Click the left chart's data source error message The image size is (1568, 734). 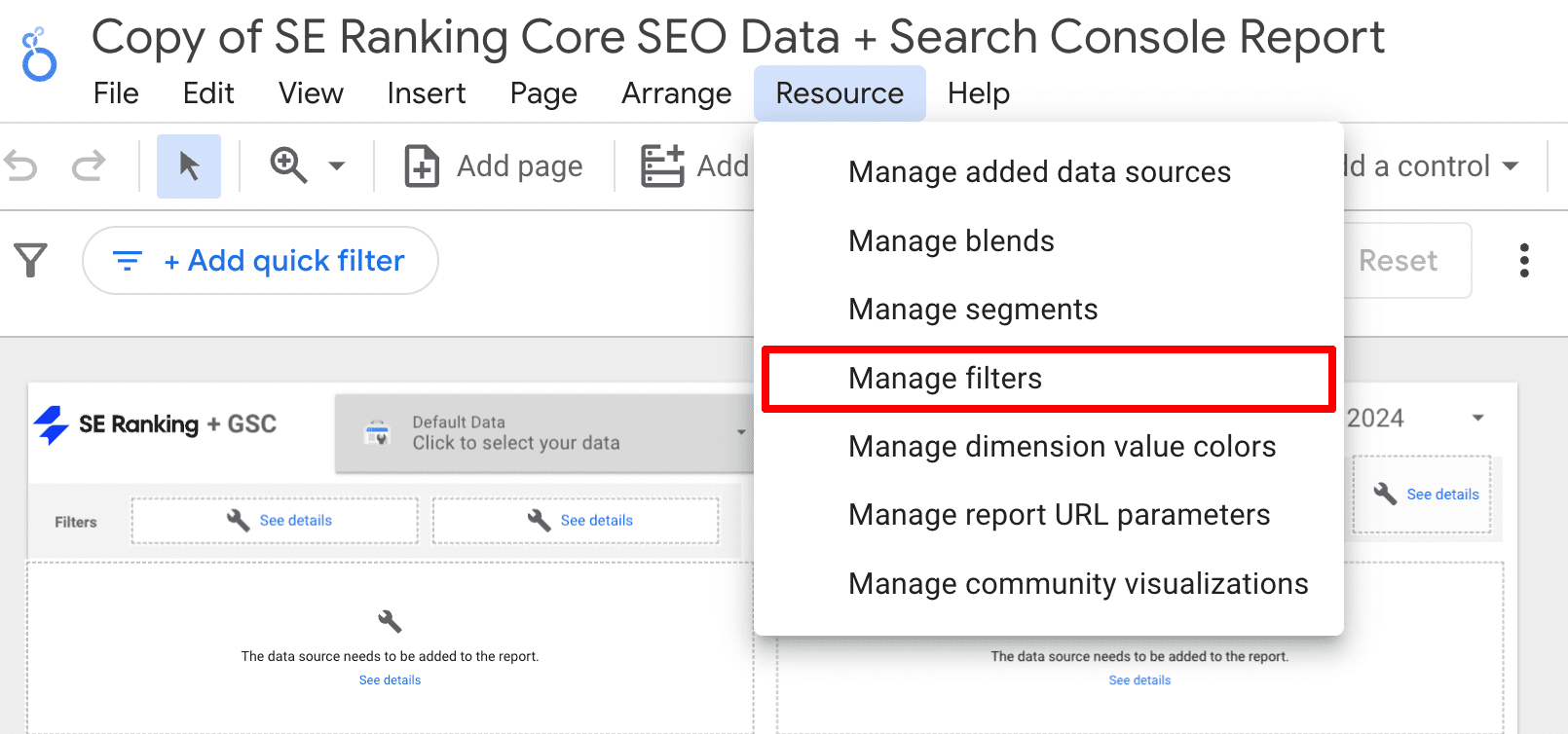[x=390, y=656]
